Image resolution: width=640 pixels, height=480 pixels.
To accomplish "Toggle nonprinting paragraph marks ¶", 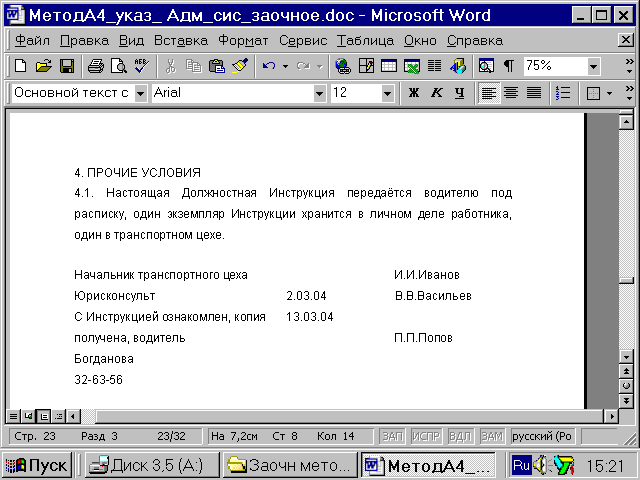I will (509, 66).
